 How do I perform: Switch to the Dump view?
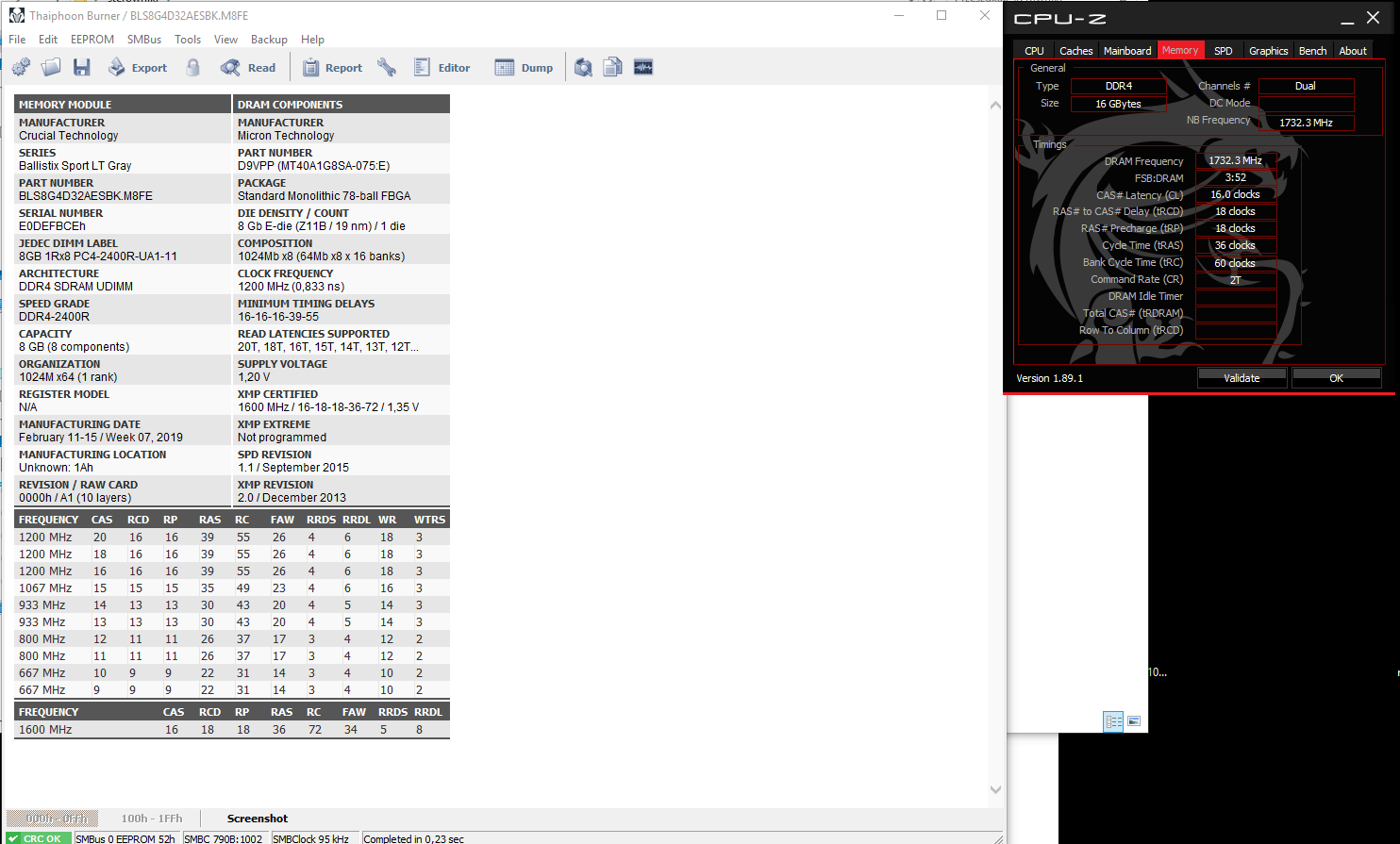point(524,67)
